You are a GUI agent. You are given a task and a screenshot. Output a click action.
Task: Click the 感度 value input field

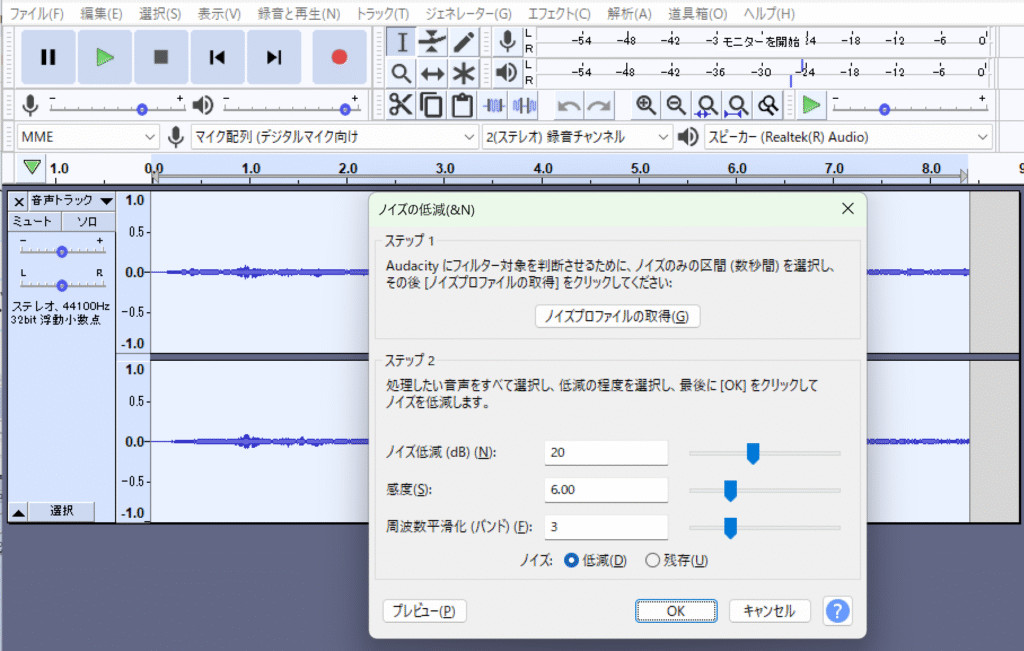click(x=606, y=490)
